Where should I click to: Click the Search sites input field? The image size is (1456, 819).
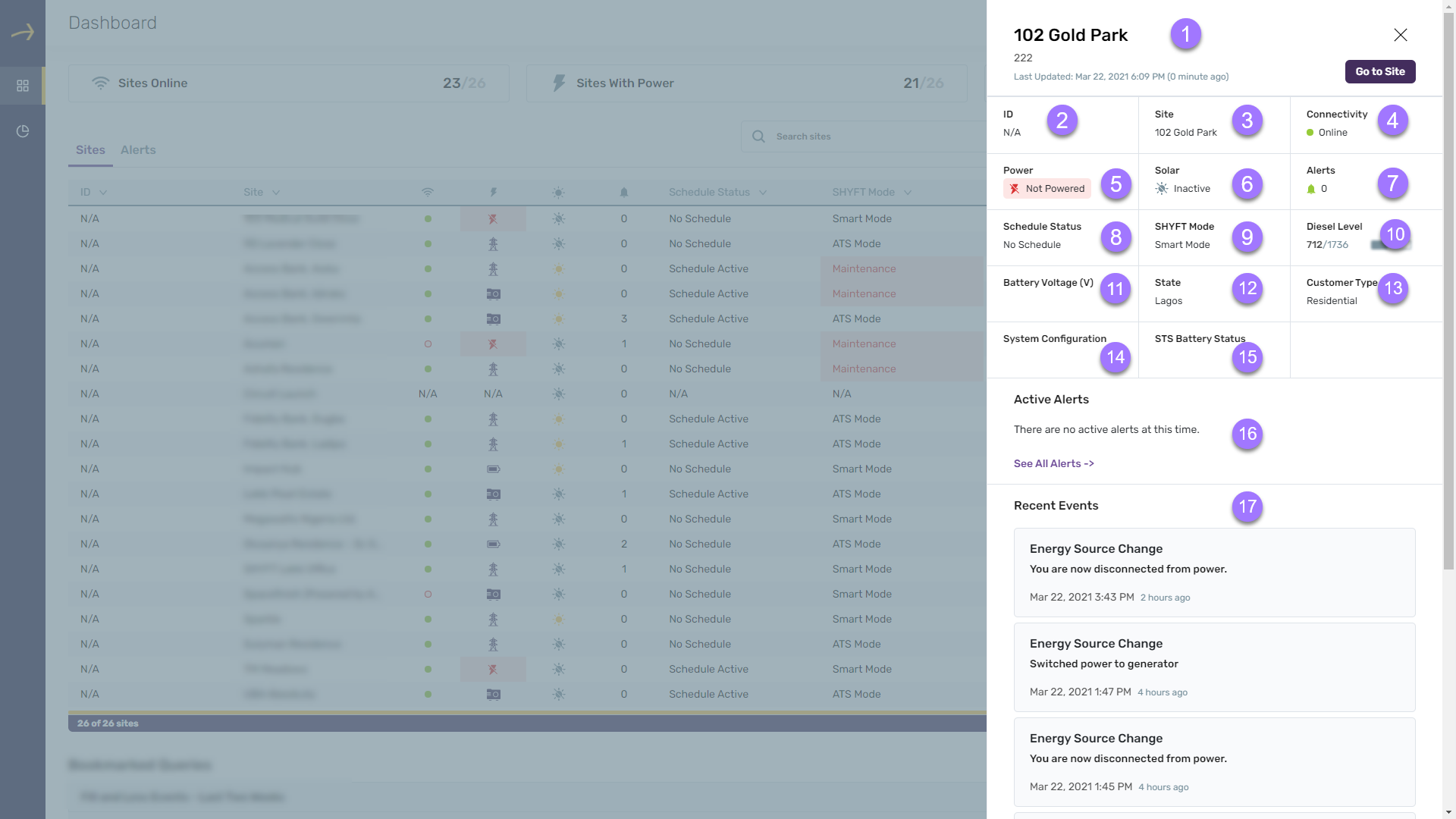pos(864,136)
